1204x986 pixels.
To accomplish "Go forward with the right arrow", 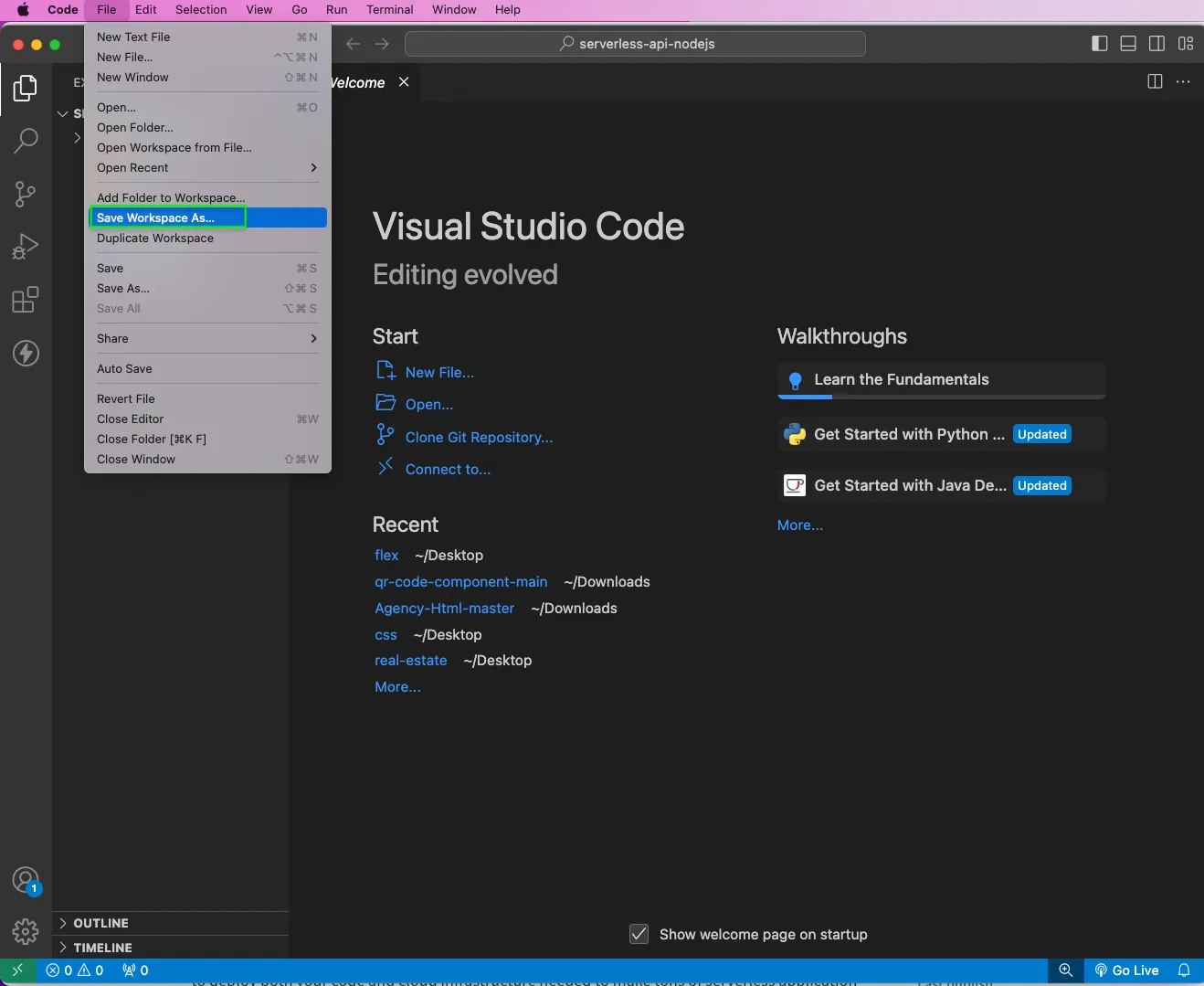I will [x=382, y=44].
